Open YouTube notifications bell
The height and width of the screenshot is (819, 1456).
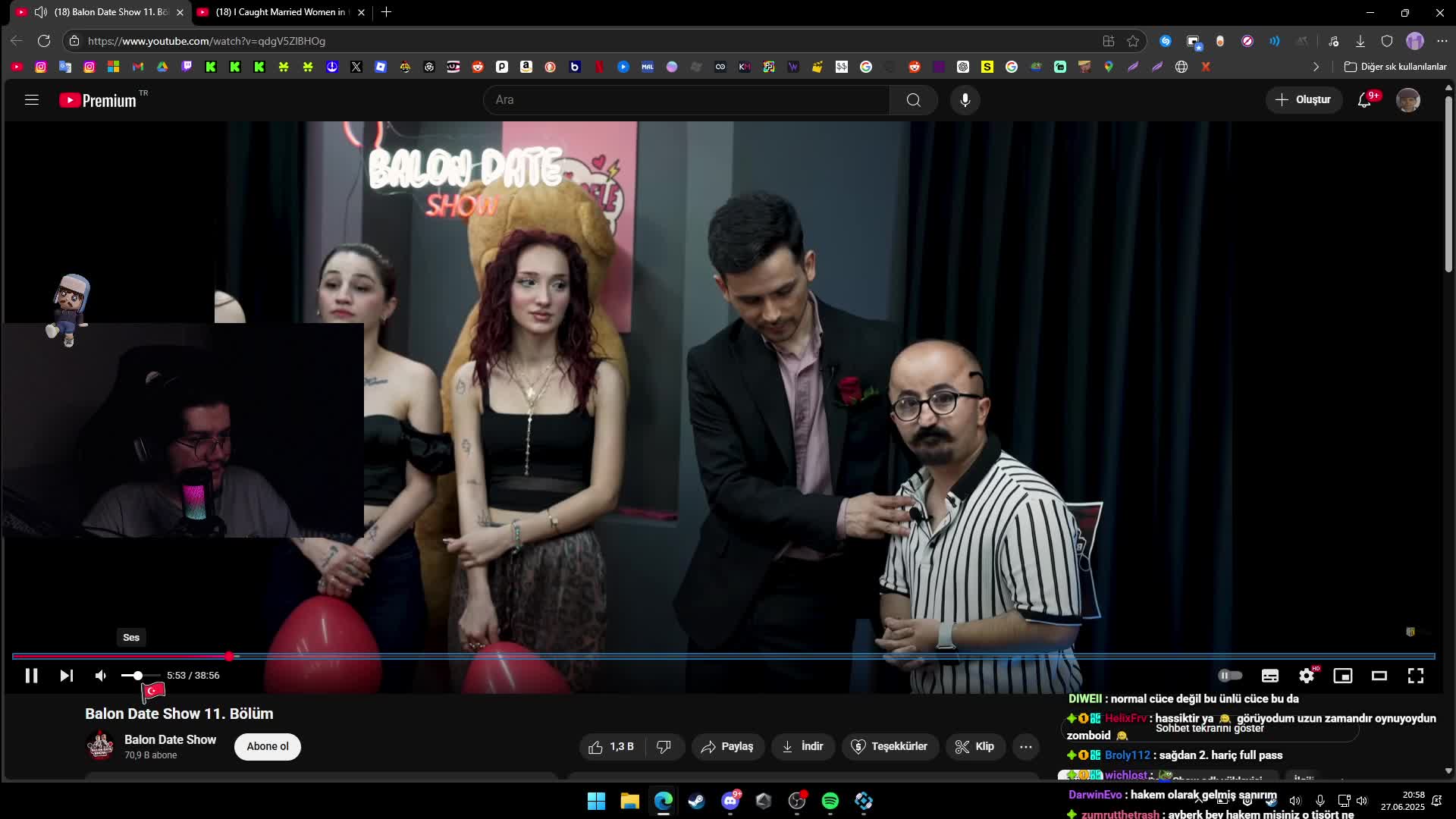(1364, 100)
